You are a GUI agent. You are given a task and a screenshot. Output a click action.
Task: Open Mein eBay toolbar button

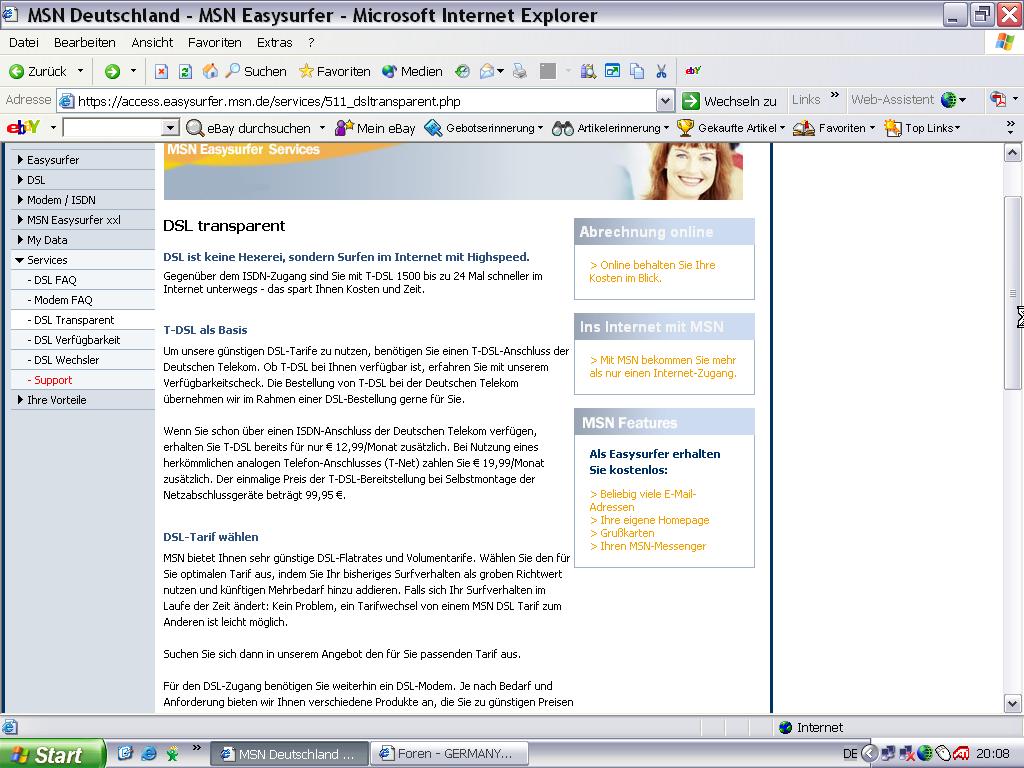(x=375, y=128)
